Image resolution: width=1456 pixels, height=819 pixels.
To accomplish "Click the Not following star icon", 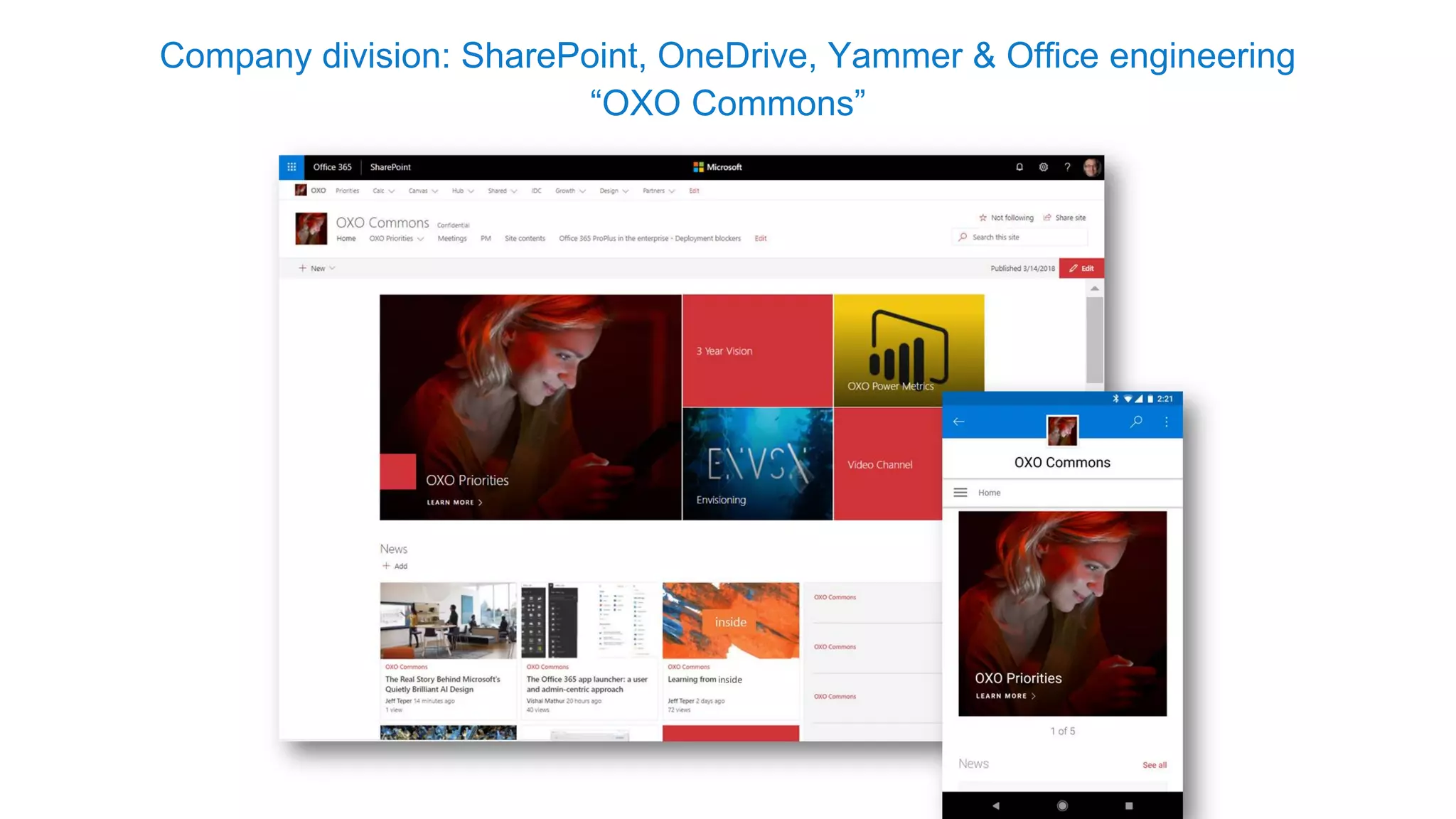I will click(x=983, y=218).
